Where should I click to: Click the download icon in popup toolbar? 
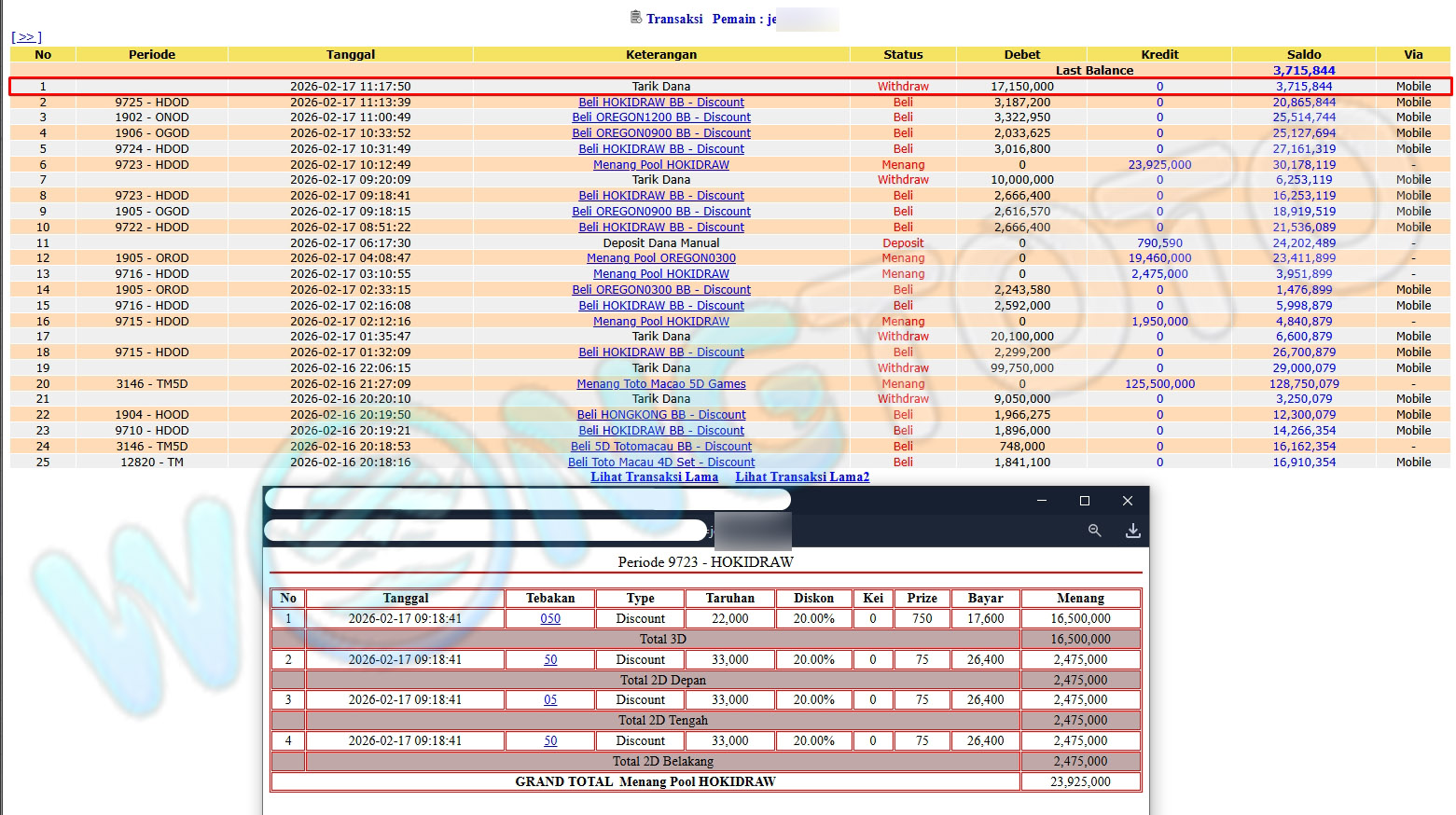pyautogui.click(x=1132, y=531)
